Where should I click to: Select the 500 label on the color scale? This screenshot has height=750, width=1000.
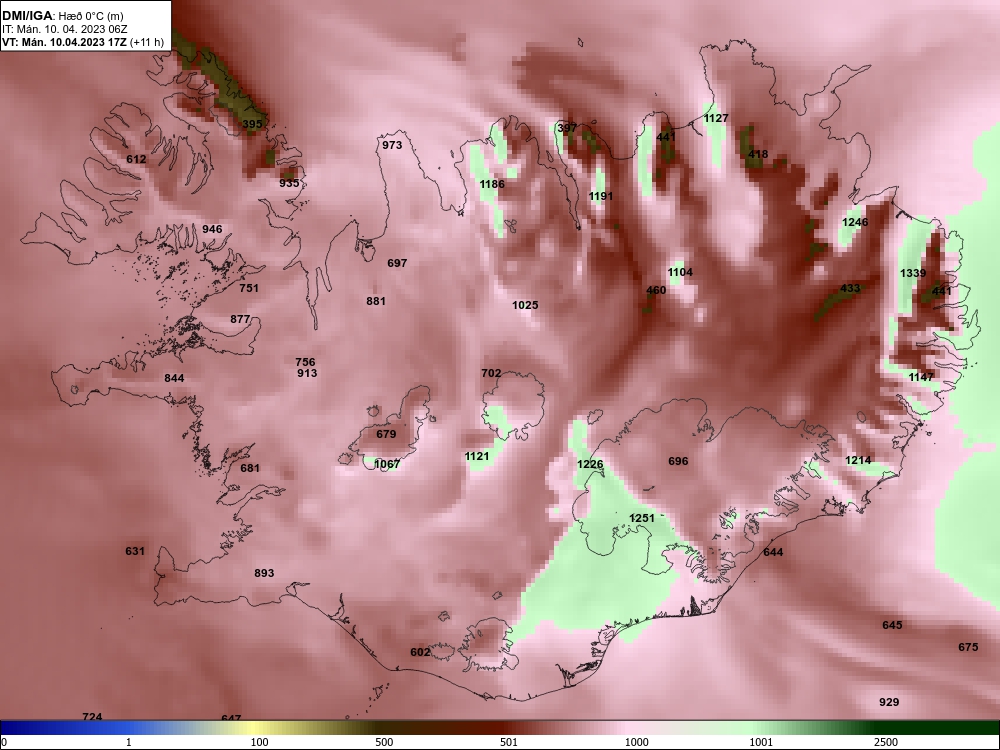[385, 742]
